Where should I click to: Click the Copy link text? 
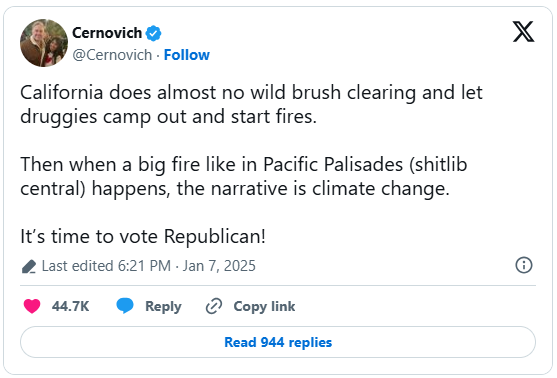point(264,306)
